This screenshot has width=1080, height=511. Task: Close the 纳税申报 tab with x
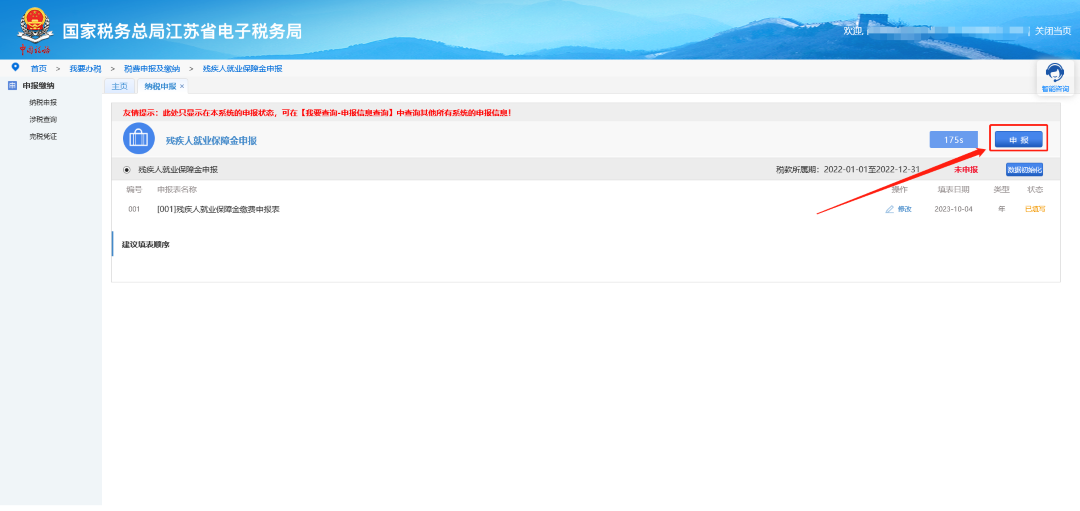click(181, 87)
